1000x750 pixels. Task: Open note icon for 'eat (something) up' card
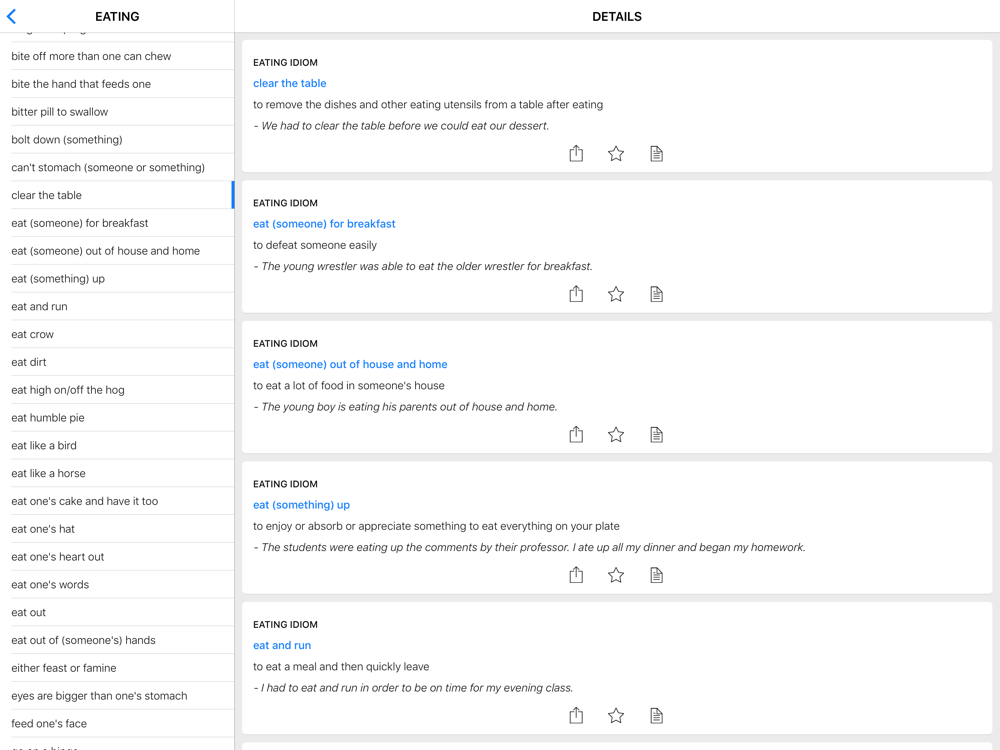coord(656,575)
